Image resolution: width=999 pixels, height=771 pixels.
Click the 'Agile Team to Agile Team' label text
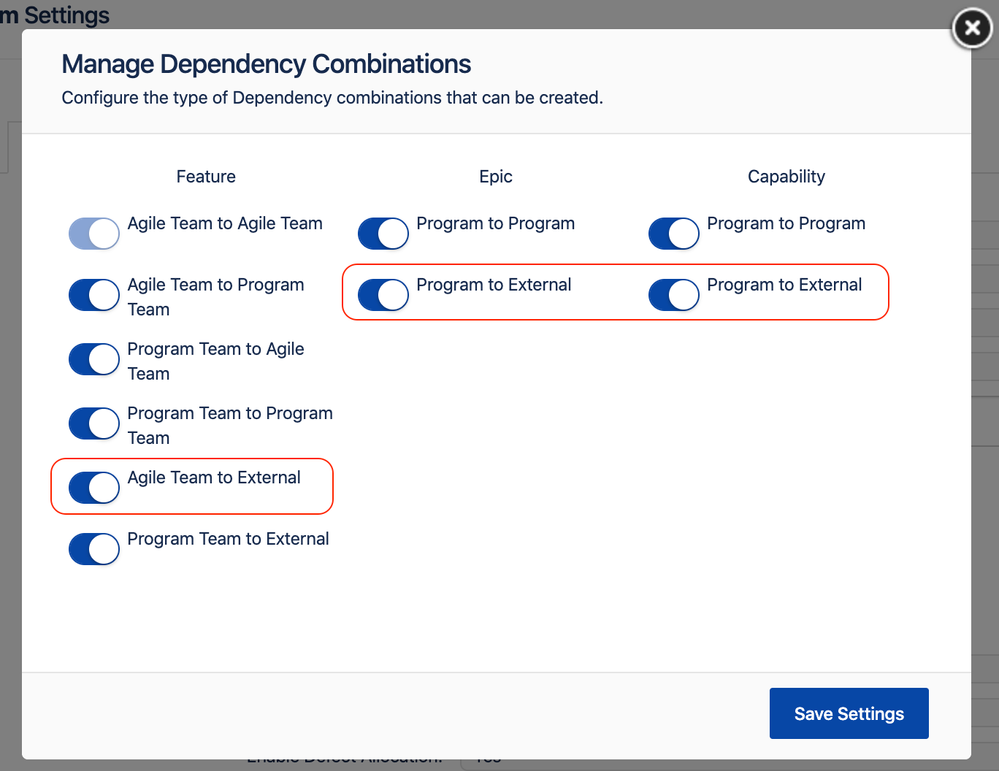225,224
